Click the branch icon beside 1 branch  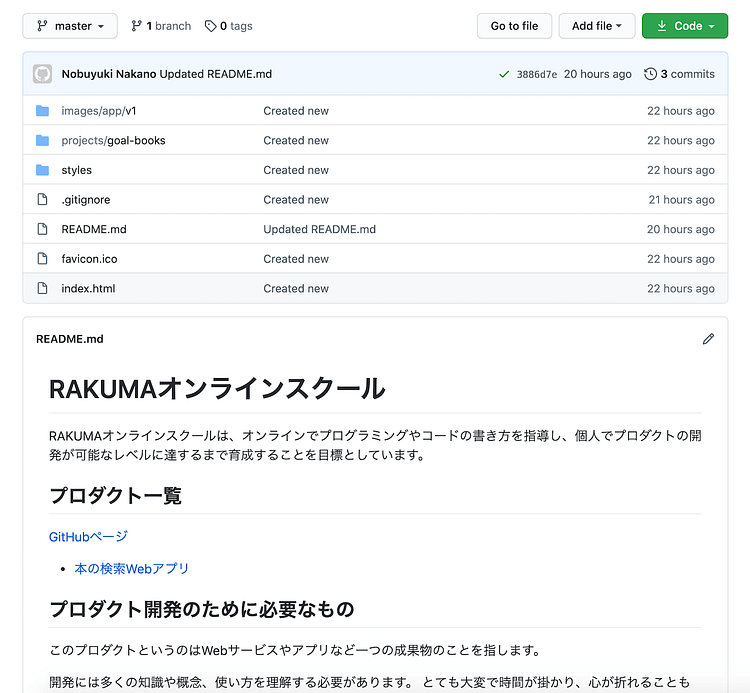(x=137, y=26)
